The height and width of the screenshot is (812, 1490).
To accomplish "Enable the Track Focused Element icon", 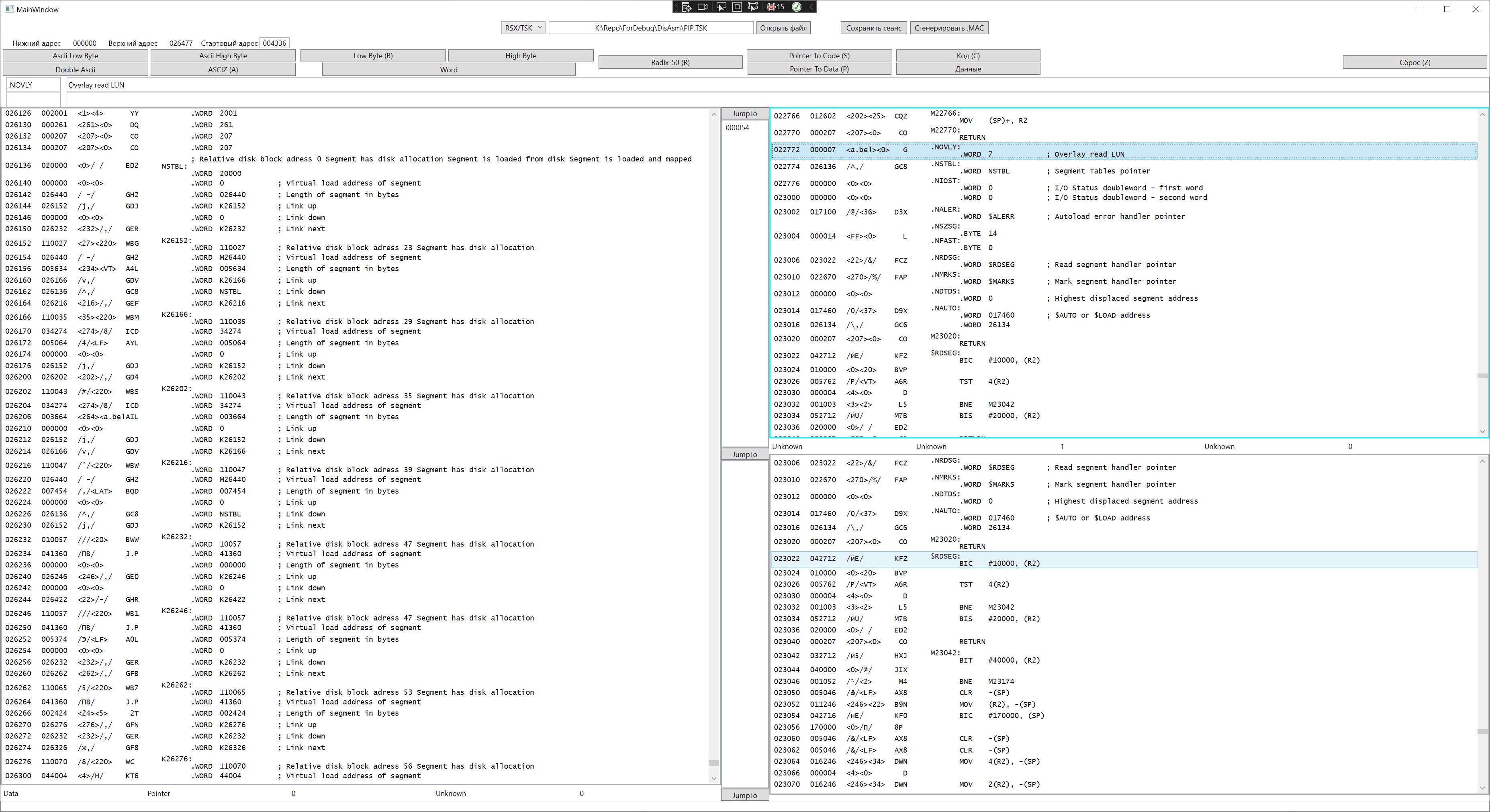I will click(x=752, y=7).
